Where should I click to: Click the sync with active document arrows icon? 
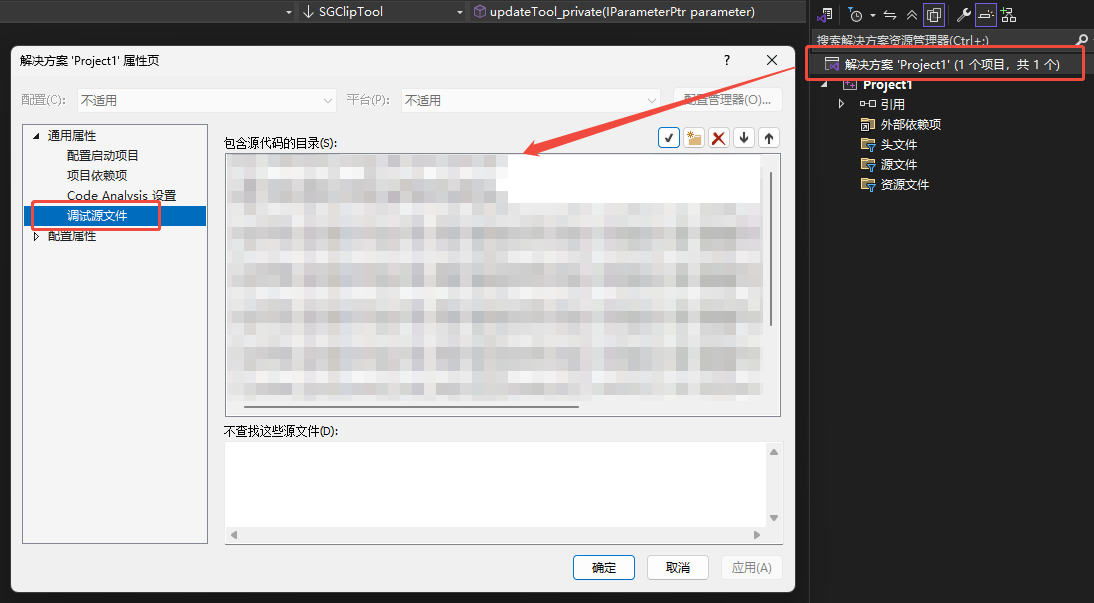[889, 14]
